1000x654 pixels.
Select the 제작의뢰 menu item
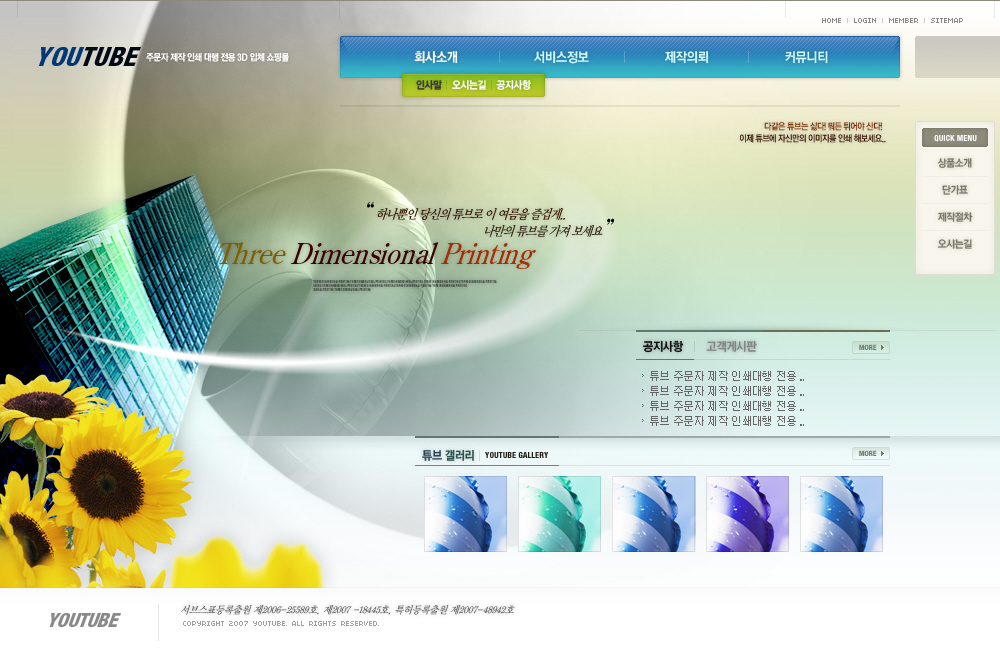(686, 57)
